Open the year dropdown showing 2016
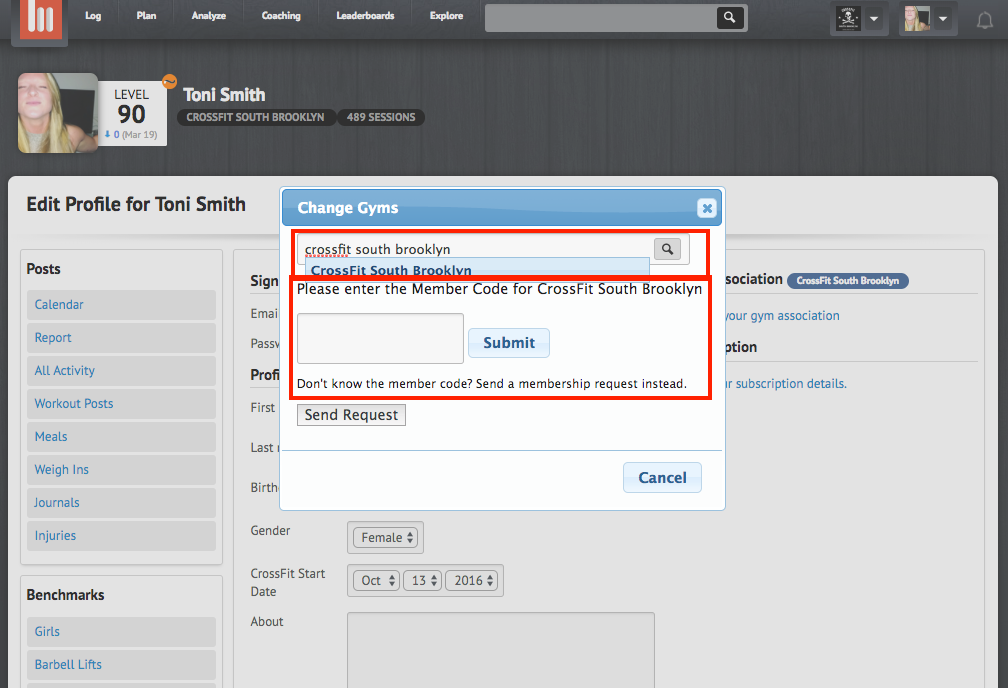Viewport: 1008px width, 688px height. click(472, 581)
